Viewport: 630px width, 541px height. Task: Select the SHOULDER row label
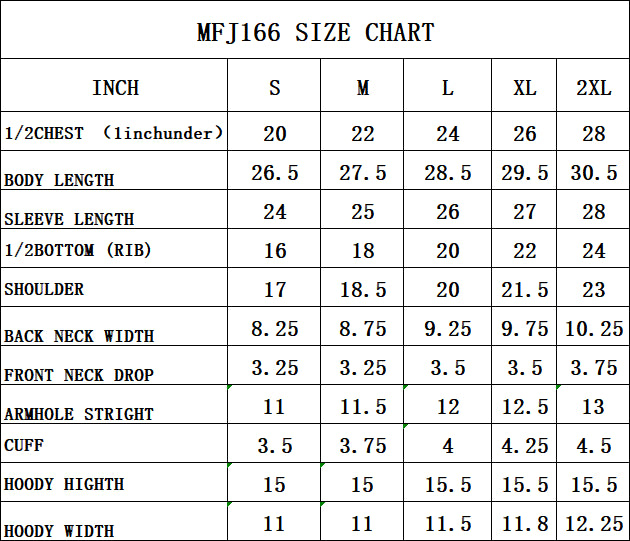(x=44, y=289)
